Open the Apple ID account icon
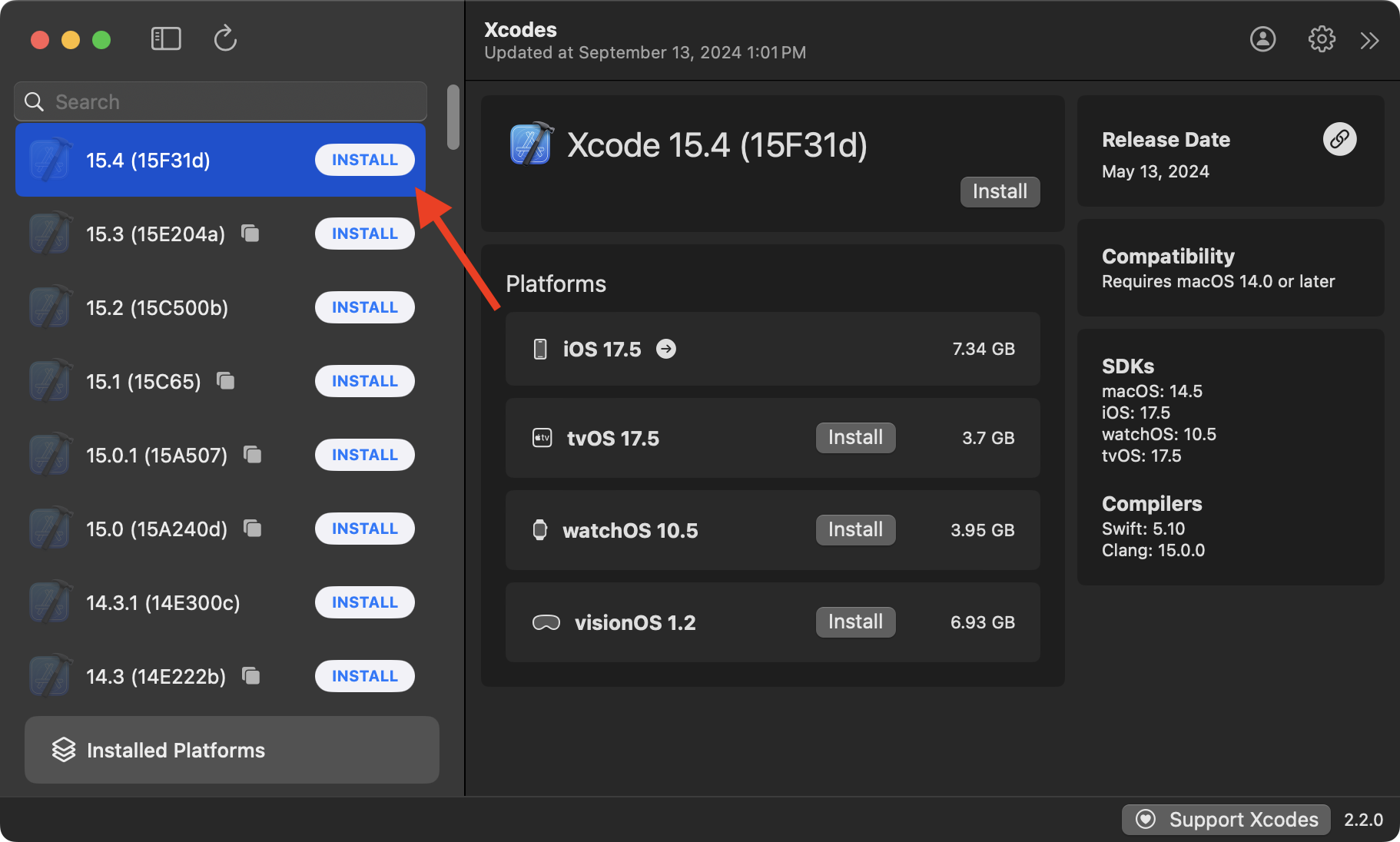Viewport: 1400px width, 842px height. pos(1262,39)
